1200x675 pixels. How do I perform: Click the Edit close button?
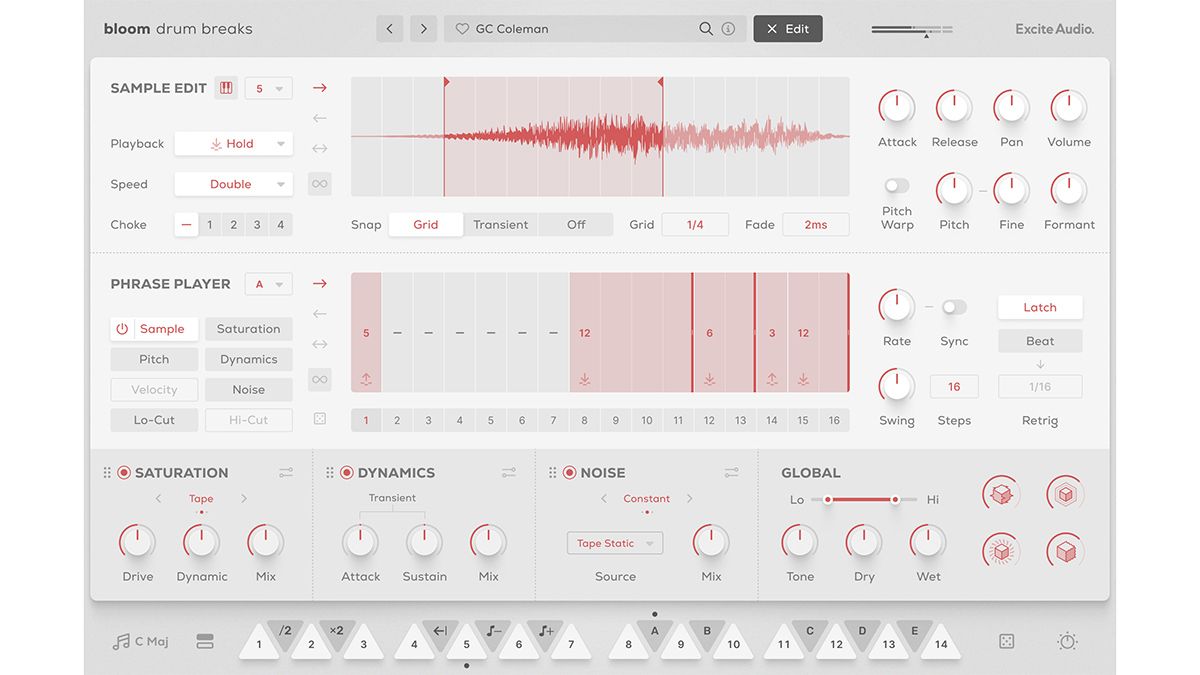pos(788,29)
